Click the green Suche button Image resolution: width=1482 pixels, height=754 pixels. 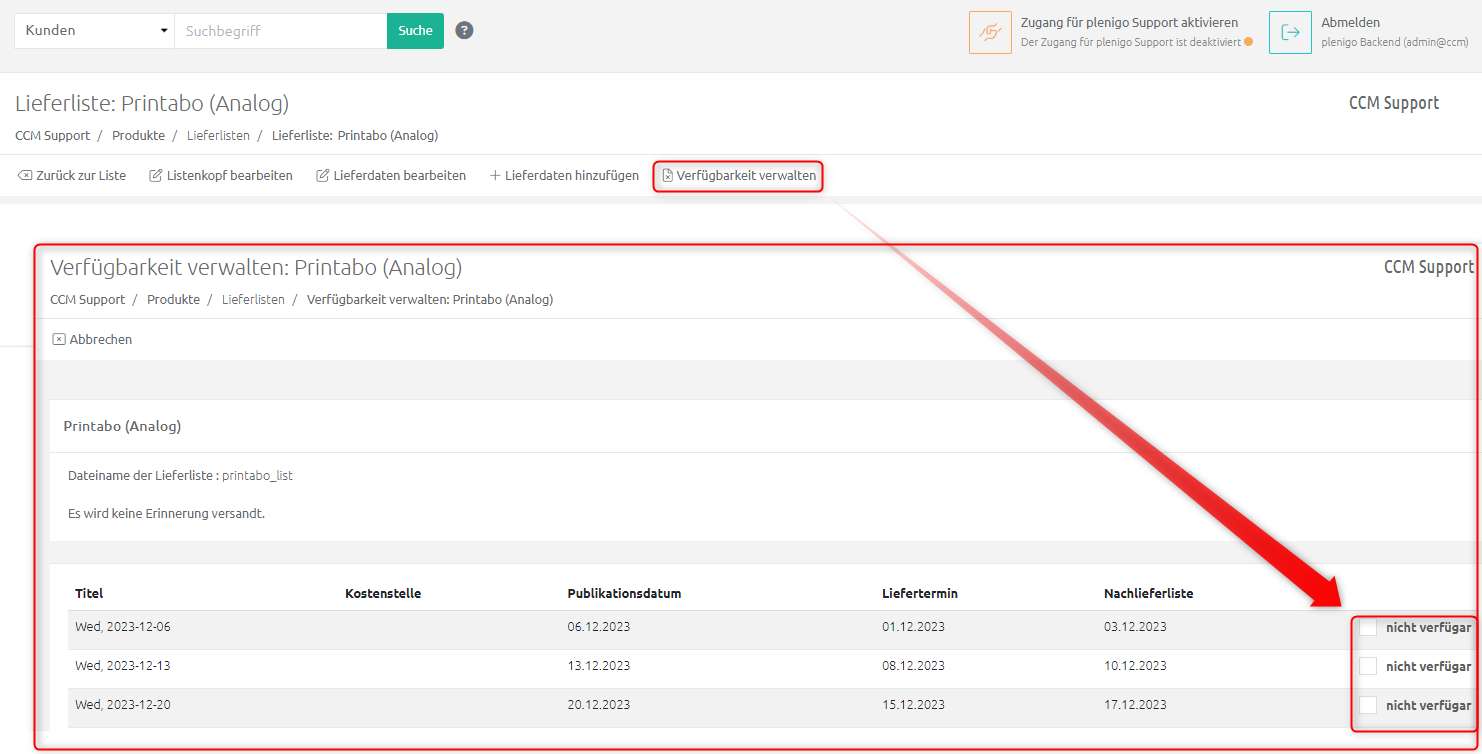coord(415,31)
